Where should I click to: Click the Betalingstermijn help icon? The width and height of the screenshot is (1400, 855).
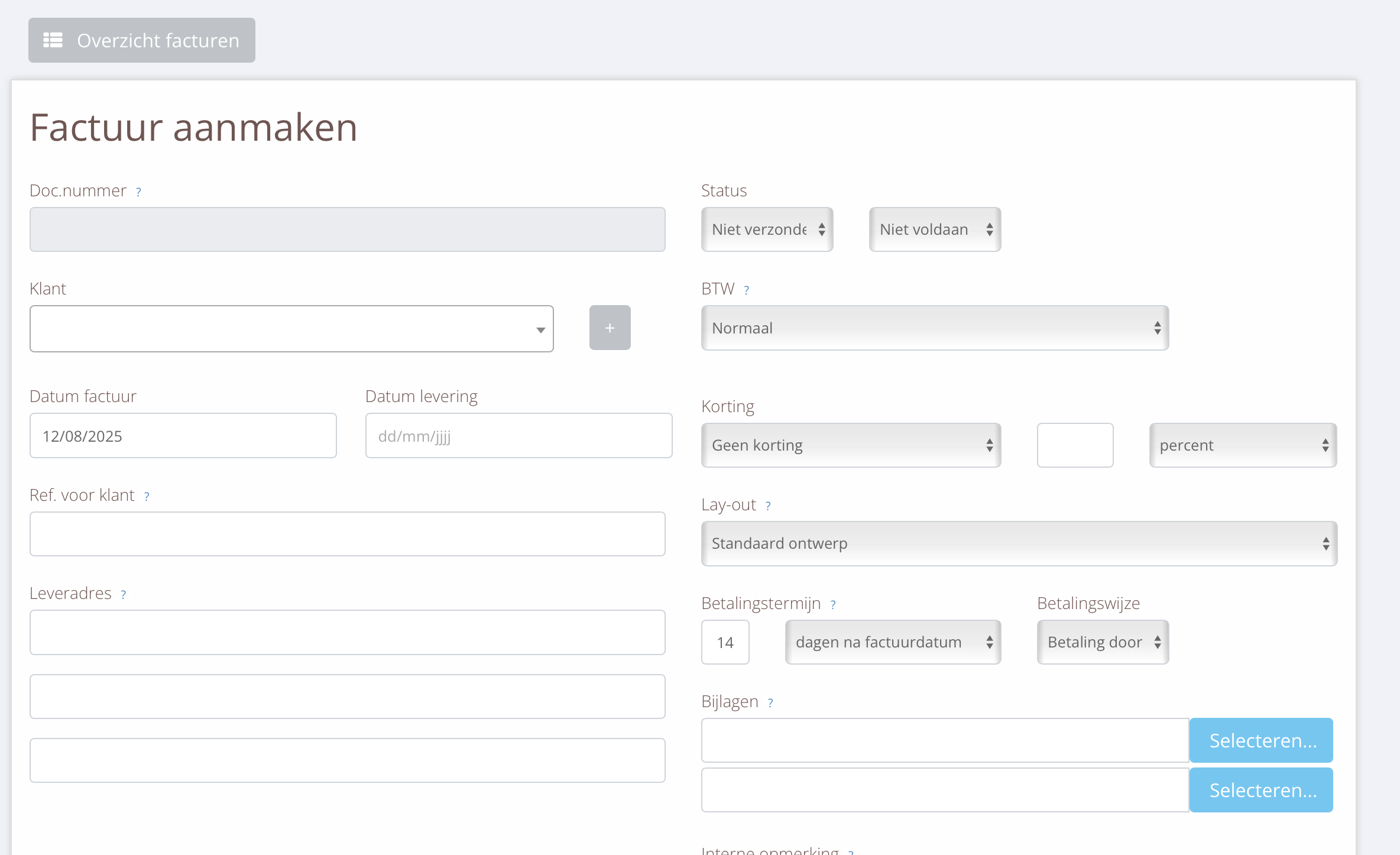click(833, 605)
